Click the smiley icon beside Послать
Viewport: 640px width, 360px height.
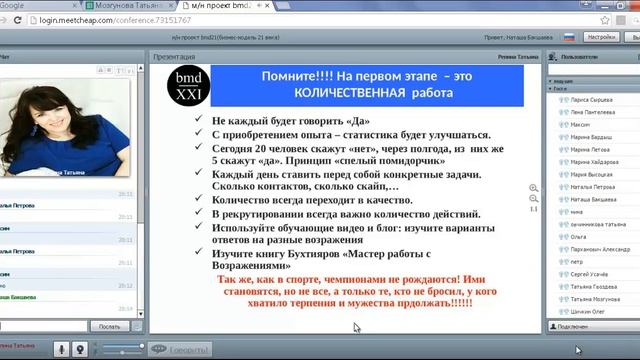point(137,326)
